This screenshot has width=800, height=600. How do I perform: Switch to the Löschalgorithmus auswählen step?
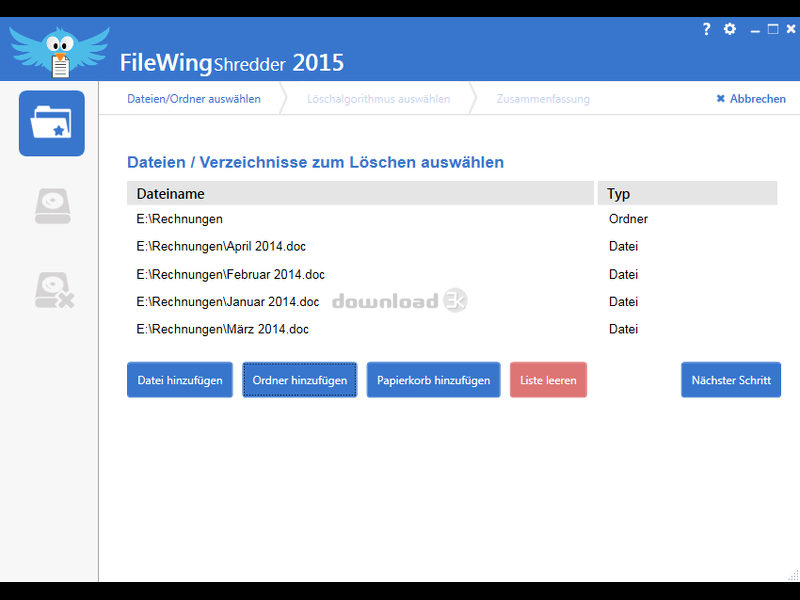coord(379,99)
